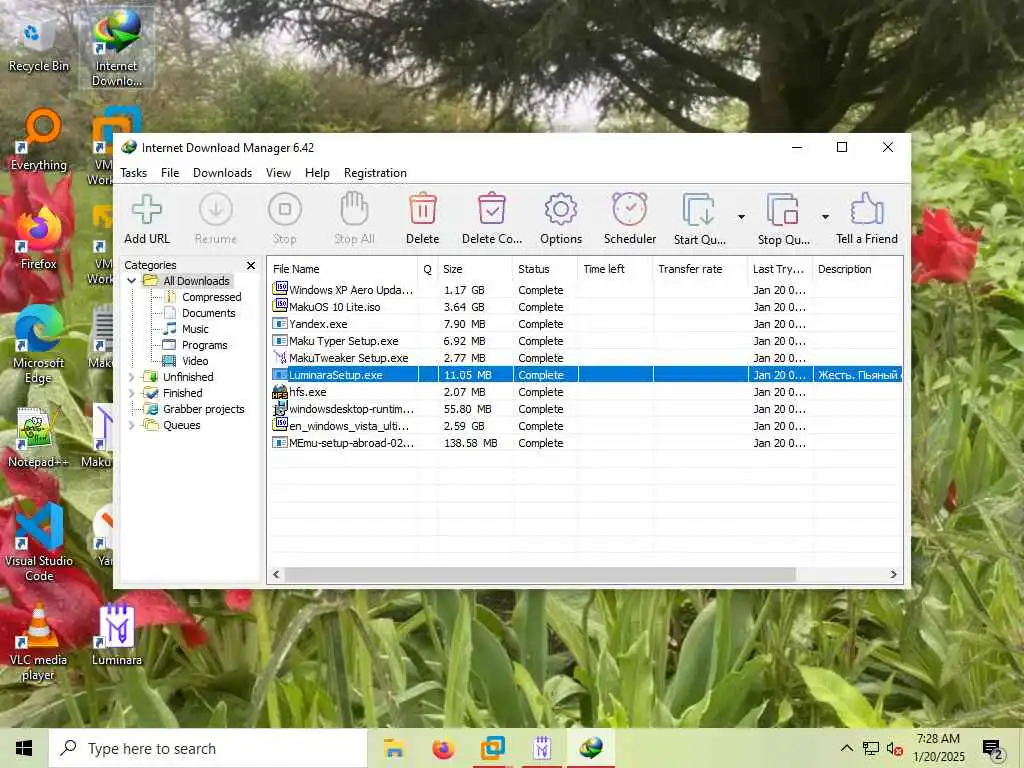Select Notepad++ desktop shortcut
The width and height of the screenshot is (1024, 768).
tap(38, 438)
